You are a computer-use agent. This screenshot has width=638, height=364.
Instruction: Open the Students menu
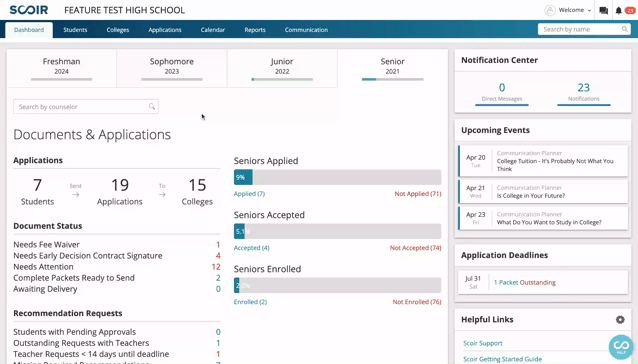click(75, 30)
